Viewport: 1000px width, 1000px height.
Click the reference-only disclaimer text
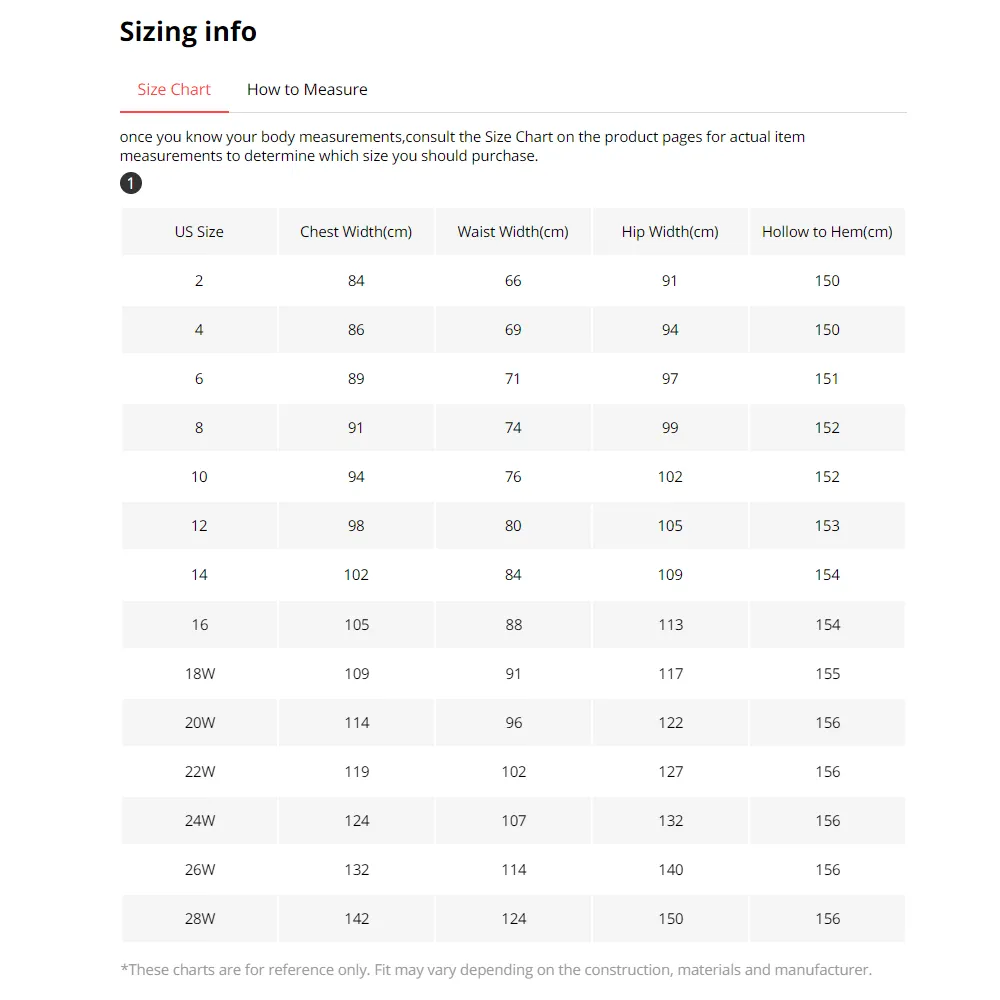(495, 969)
